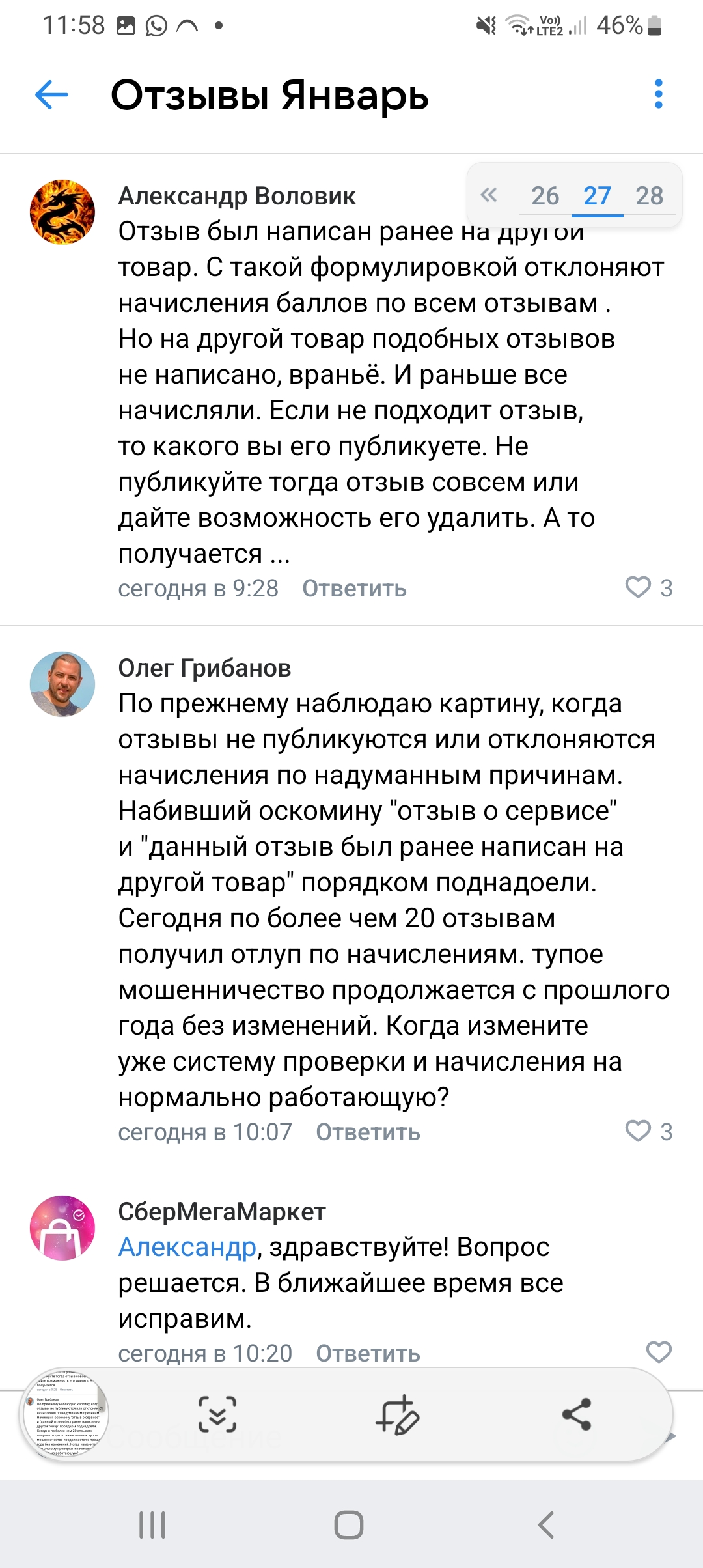
Task: Reply to Александр Воловик's comment
Action: 354,588
